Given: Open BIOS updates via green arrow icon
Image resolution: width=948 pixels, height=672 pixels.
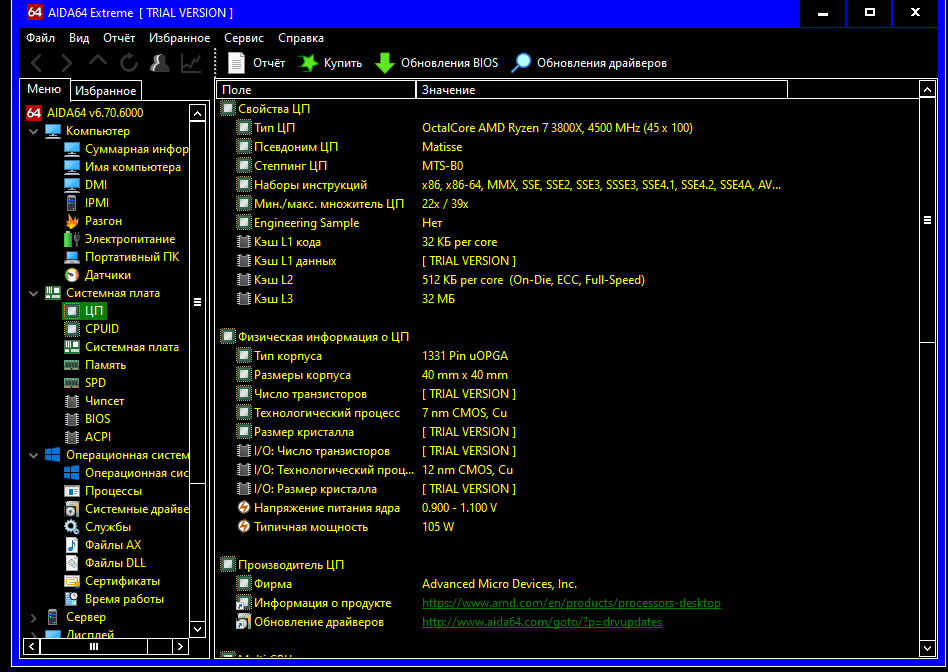Looking at the screenshot, I should pyautogui.click(x=385, y=63).
